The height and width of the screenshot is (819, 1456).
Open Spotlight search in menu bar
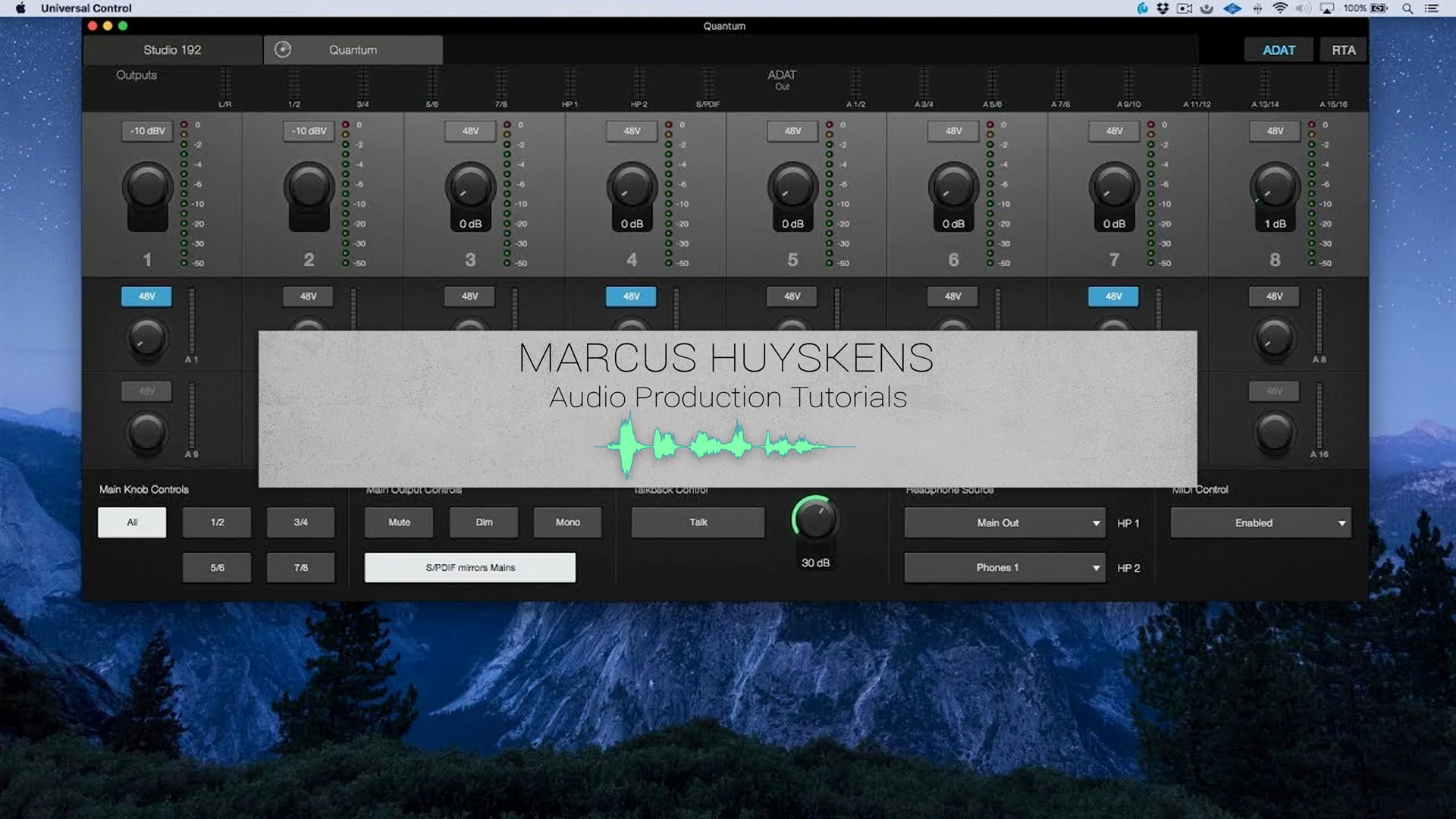(x=1407, y=8)
